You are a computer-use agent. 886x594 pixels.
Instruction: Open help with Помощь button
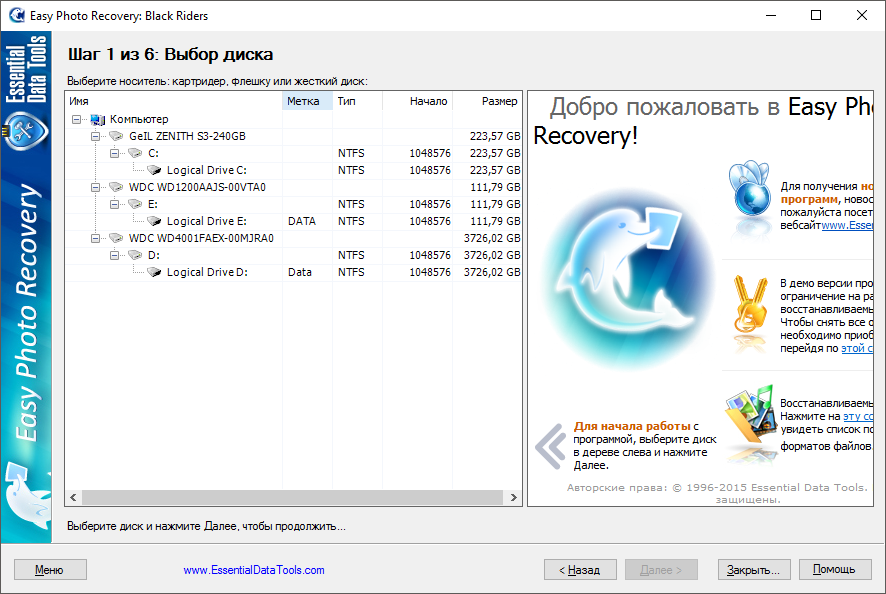coord(835,570)
